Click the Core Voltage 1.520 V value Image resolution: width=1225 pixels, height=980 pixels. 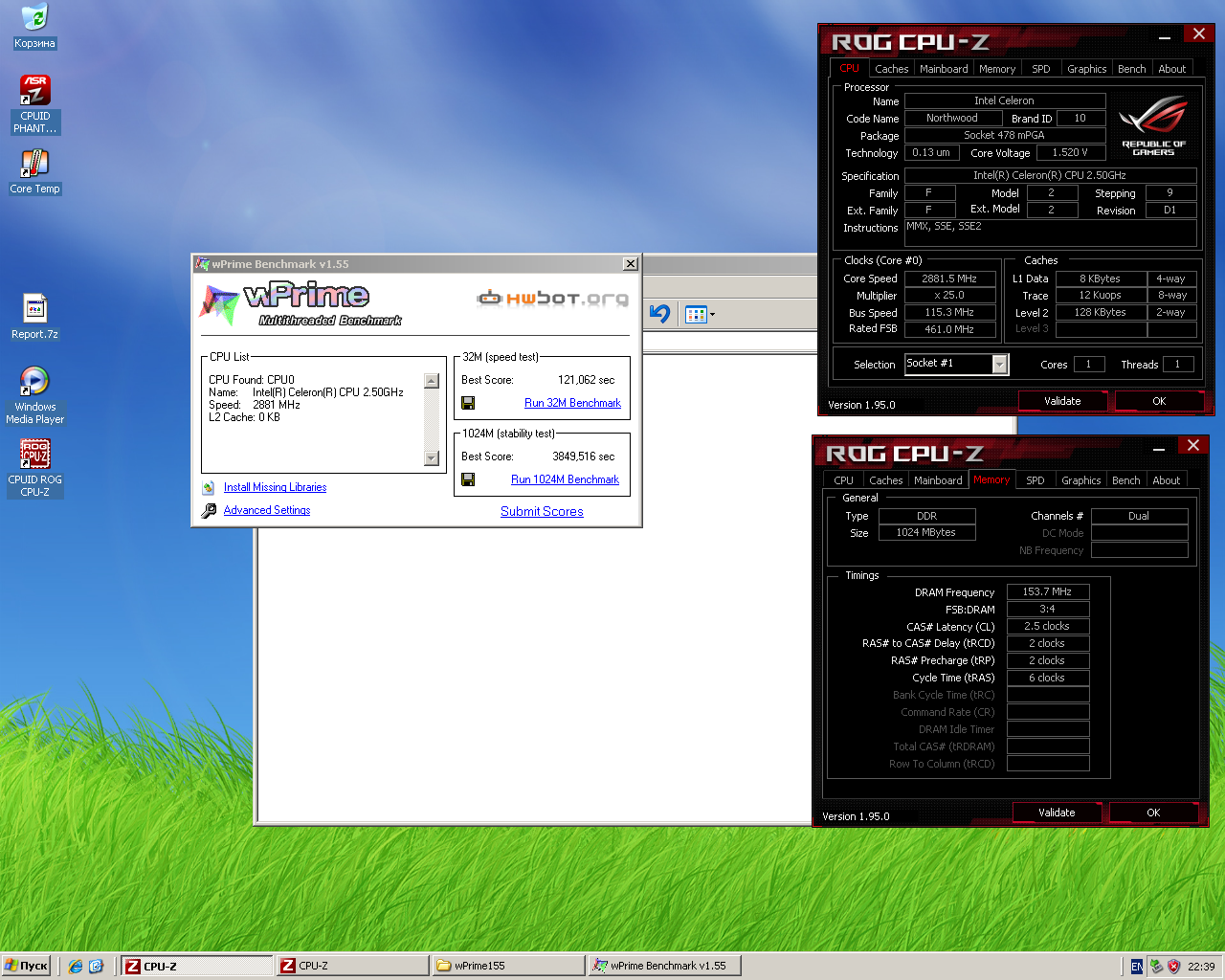click(1070, 152)
